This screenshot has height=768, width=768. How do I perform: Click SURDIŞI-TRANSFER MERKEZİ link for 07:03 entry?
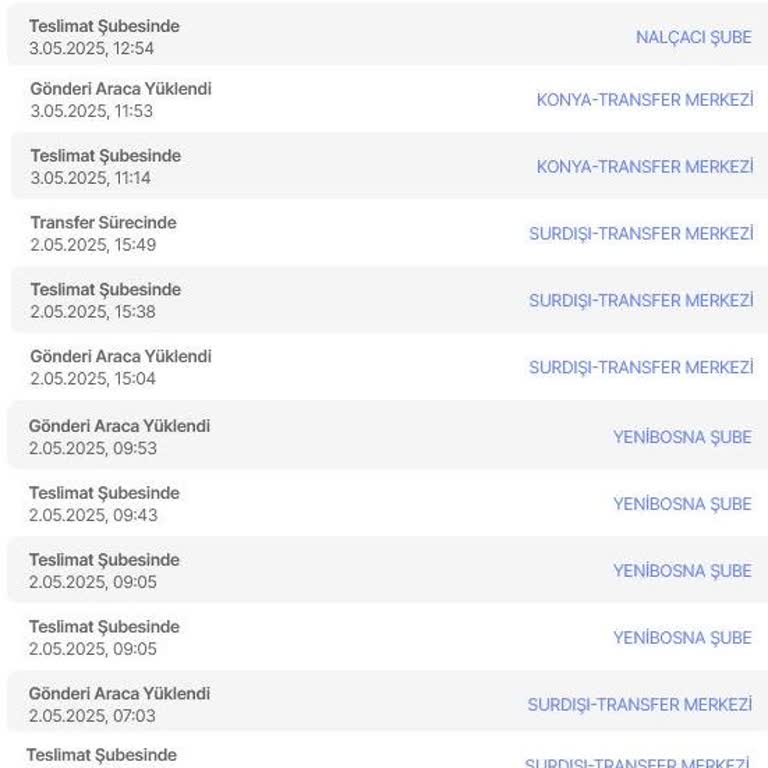click(639, 705)
